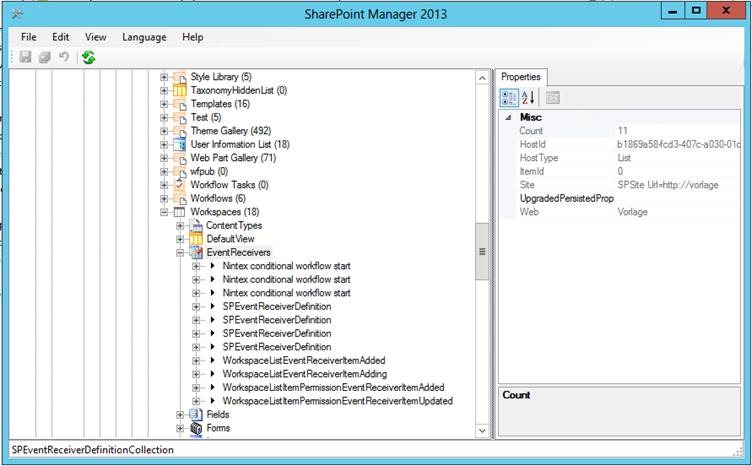Click the tree scrollbar up arrow
The width and height of the screenshot is (752, 466).
[482, 78]
